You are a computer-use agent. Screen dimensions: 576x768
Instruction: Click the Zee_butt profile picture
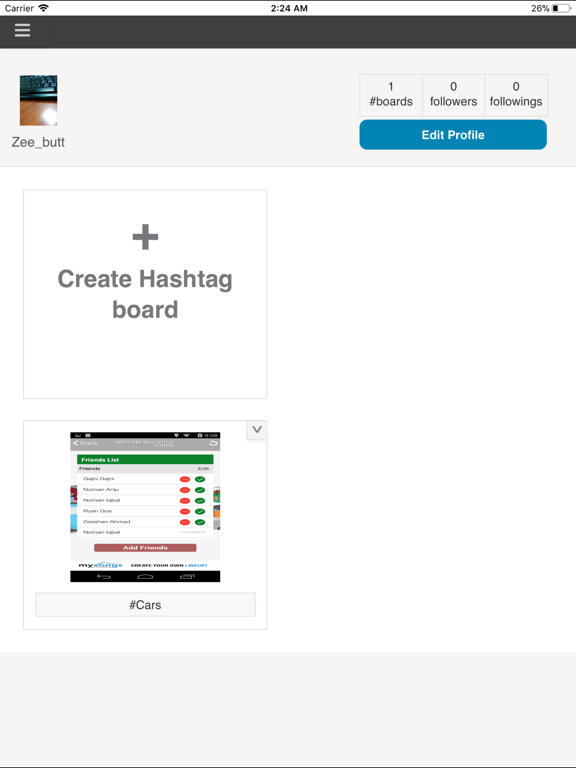[x=38, y=100]
